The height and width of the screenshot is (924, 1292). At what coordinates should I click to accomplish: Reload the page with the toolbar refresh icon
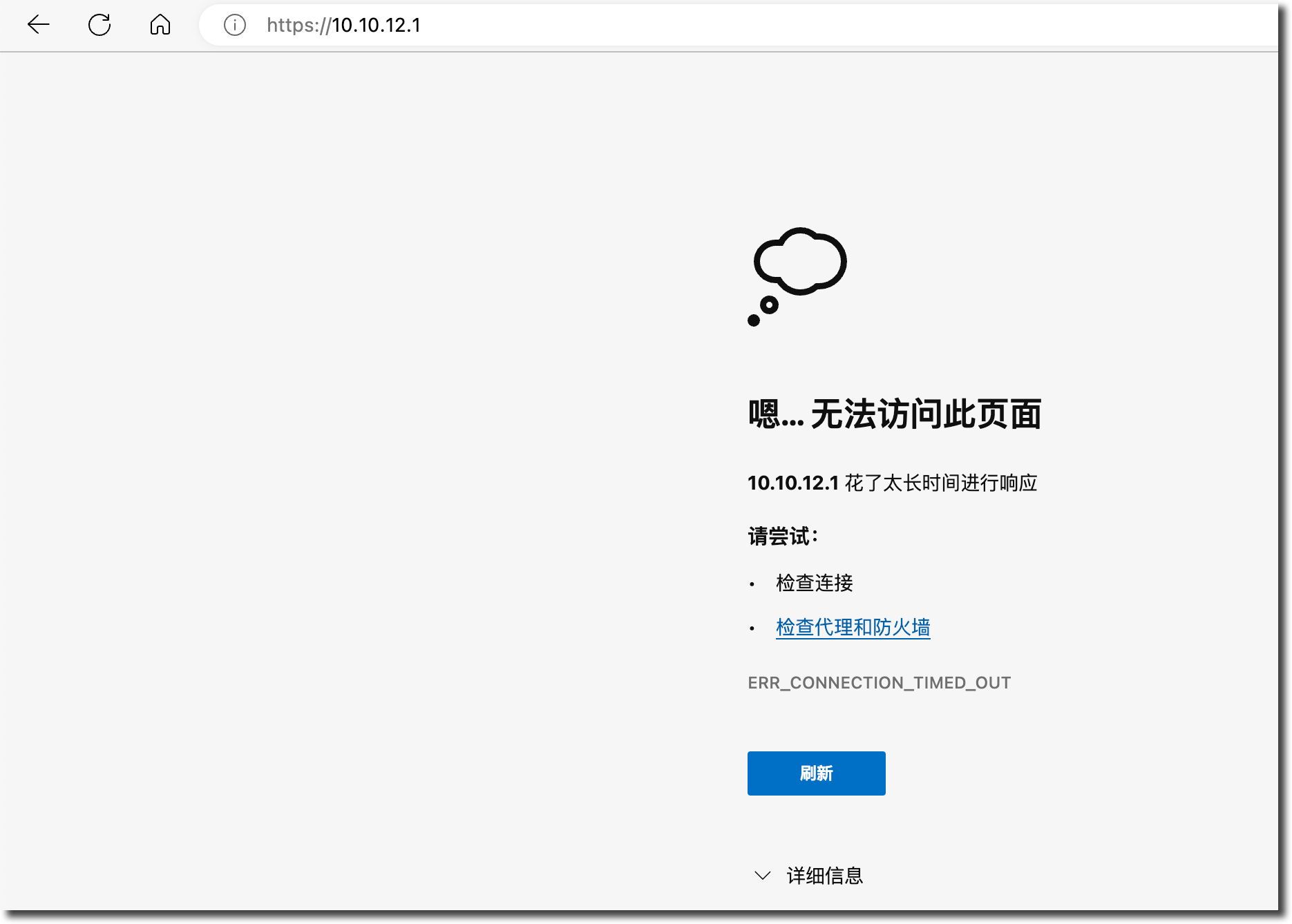pos(99,25)
